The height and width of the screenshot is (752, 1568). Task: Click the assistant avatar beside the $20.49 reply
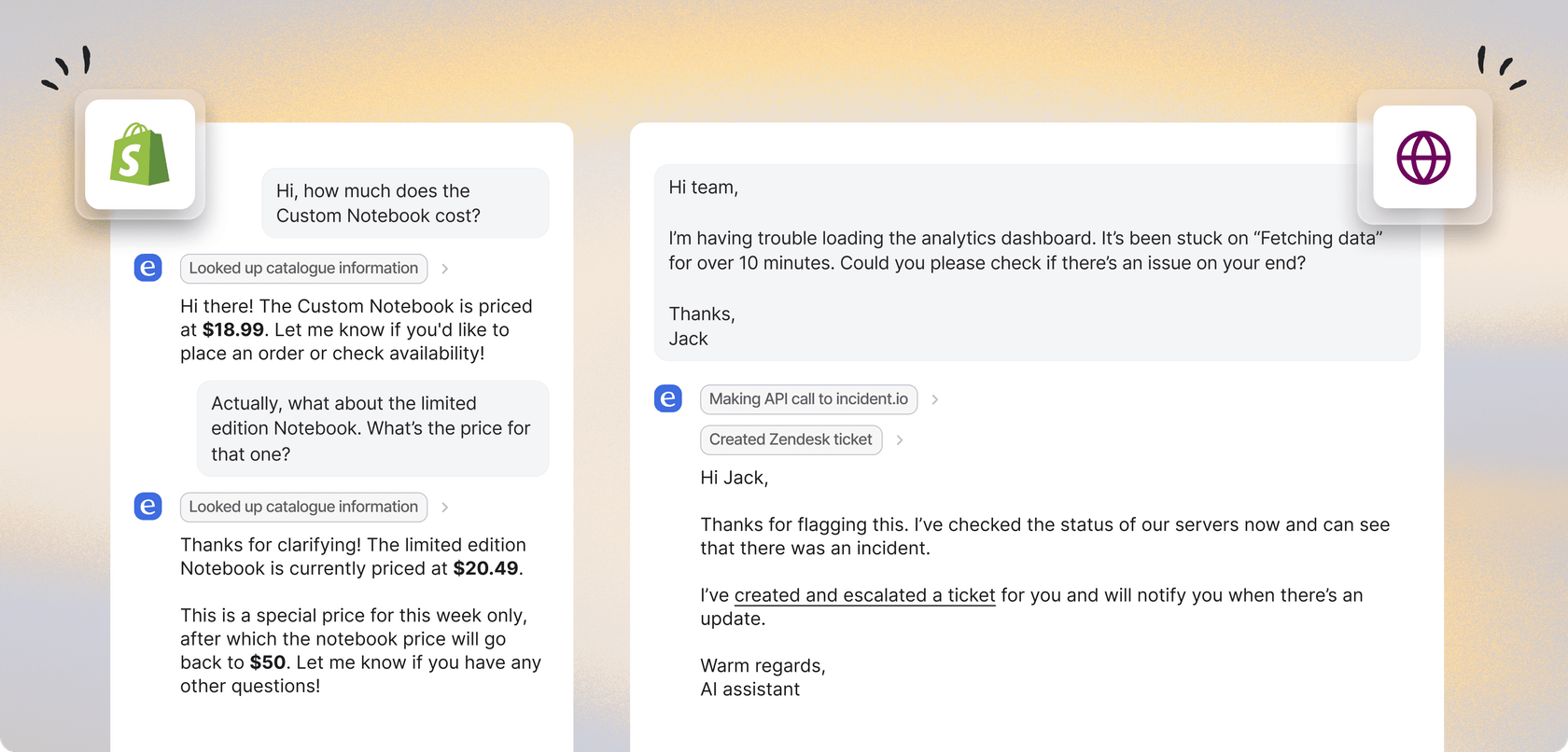148,507
